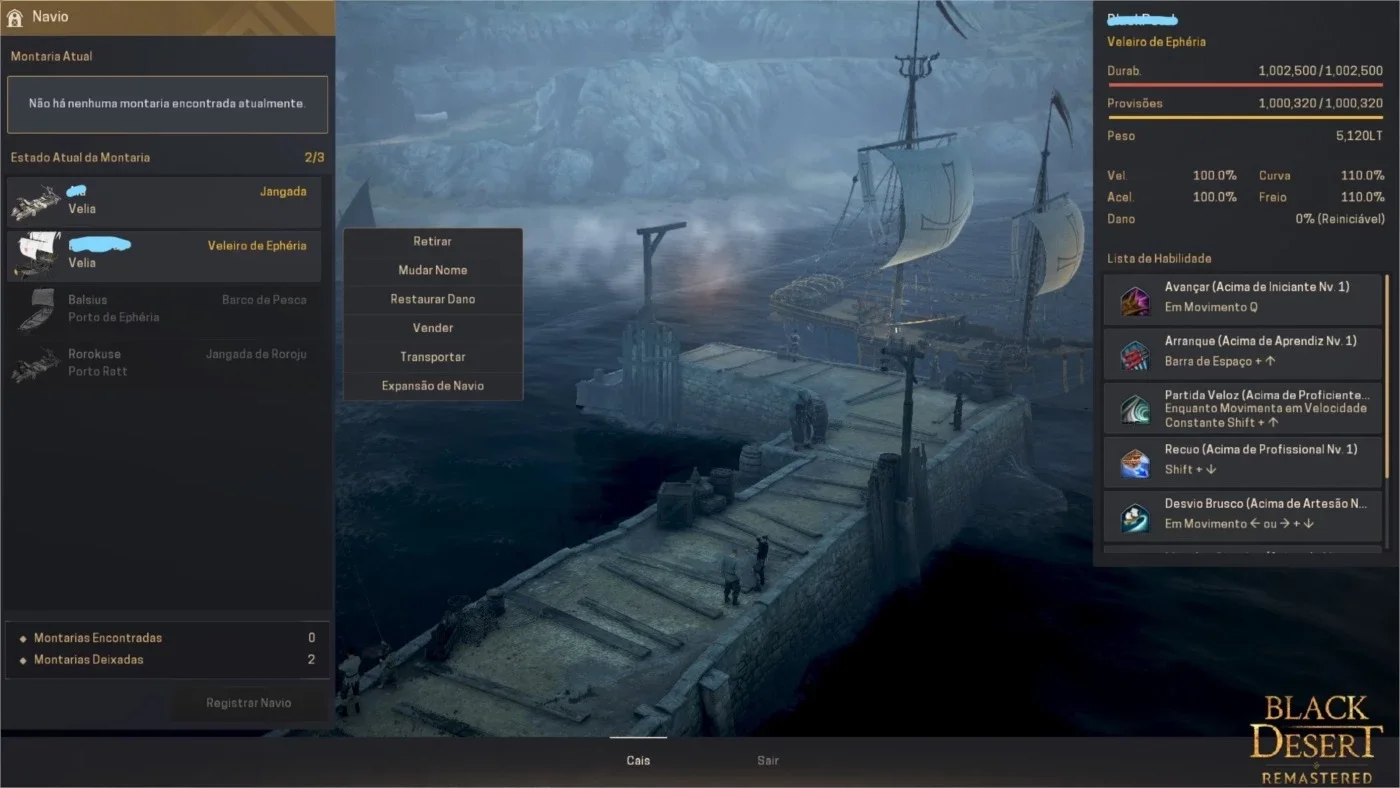Click the Durab. red durability bar
The width and height of the screenshot is (1400, 788).
pyautogui.click(x=1245, y=85)
